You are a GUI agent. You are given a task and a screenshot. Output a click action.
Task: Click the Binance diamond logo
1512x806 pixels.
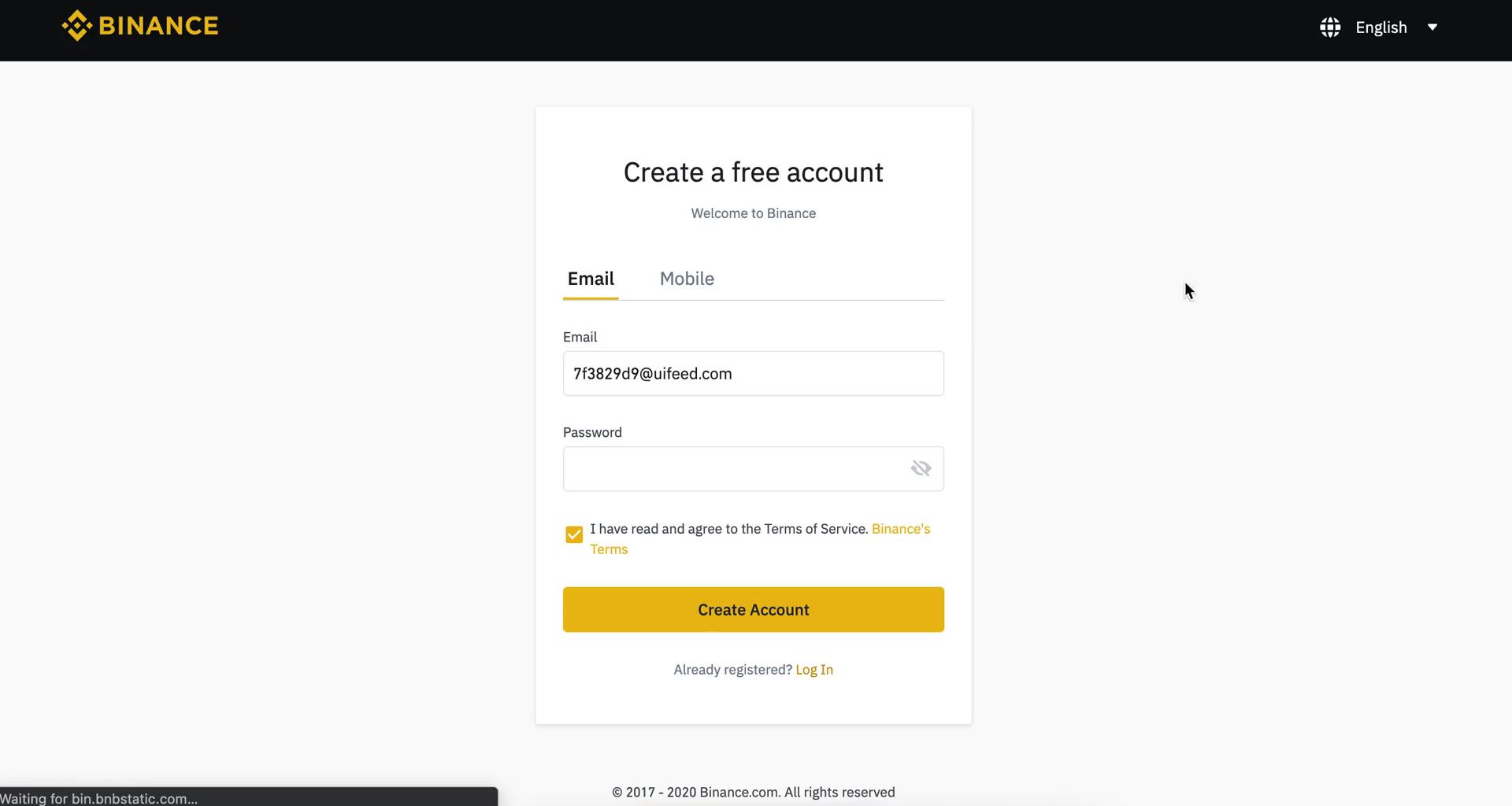[x=76, y=25]
